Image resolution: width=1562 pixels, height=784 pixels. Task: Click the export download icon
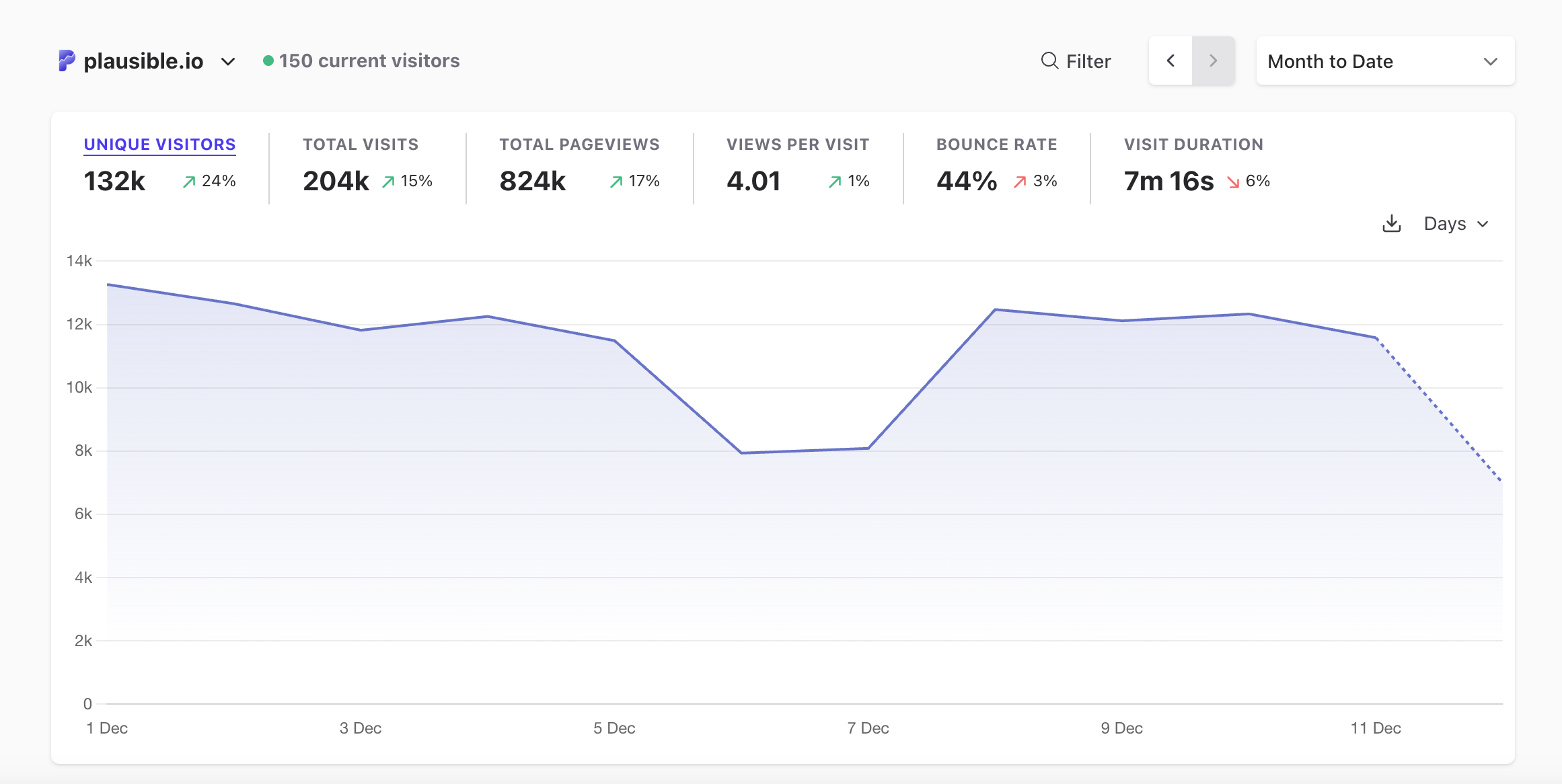tap(1390, 223)
